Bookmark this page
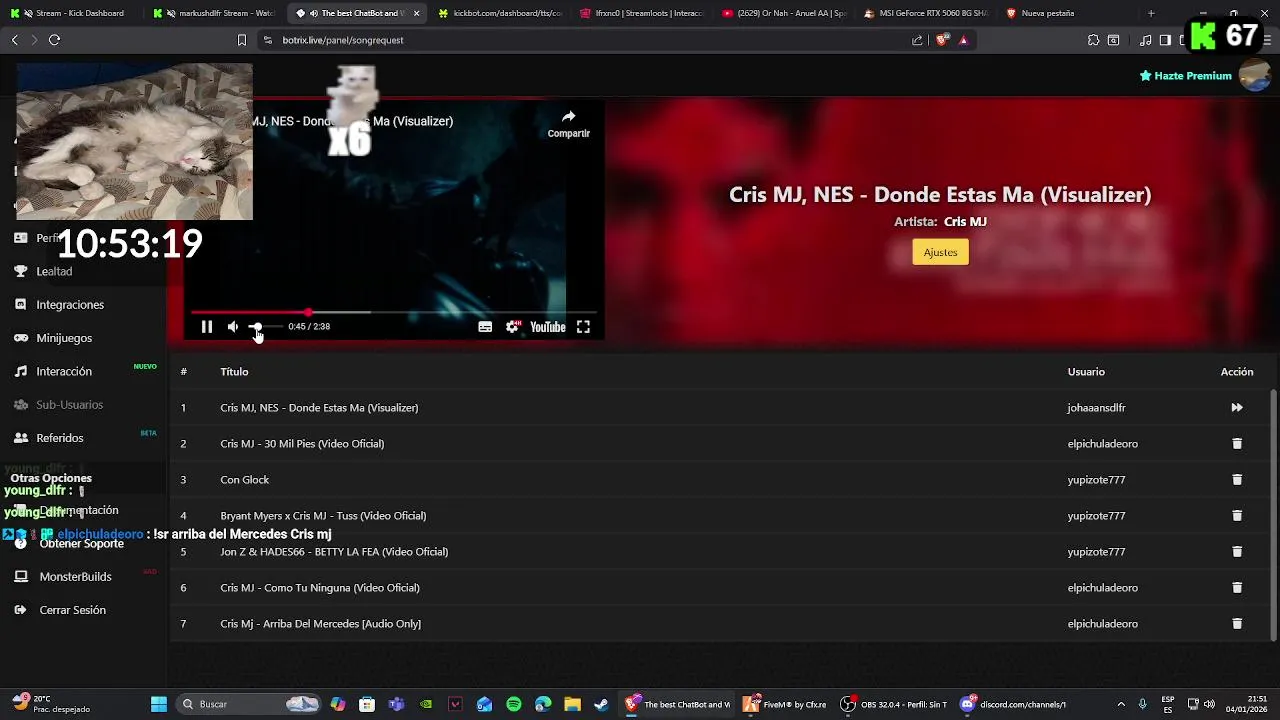 [241, 40]
